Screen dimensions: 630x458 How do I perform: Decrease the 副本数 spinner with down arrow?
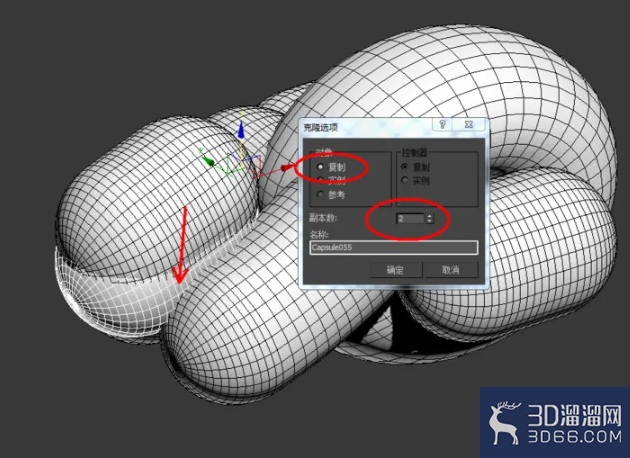(x=430, y=221)
